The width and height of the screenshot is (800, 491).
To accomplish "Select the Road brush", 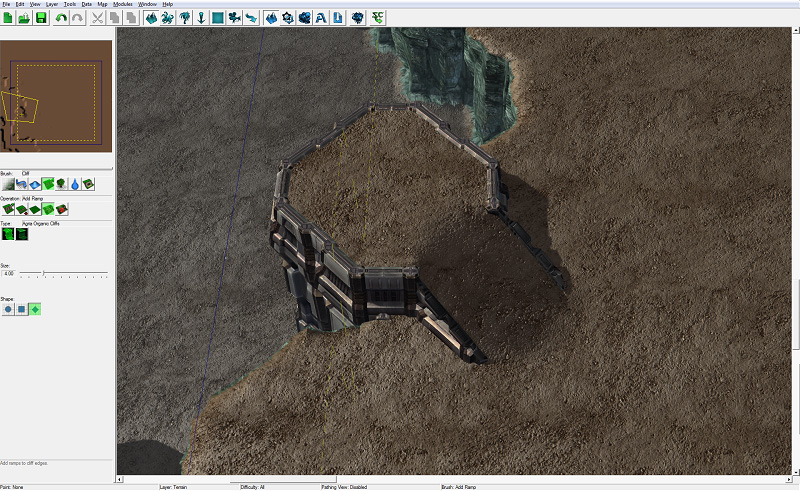I will pos(21,184).
